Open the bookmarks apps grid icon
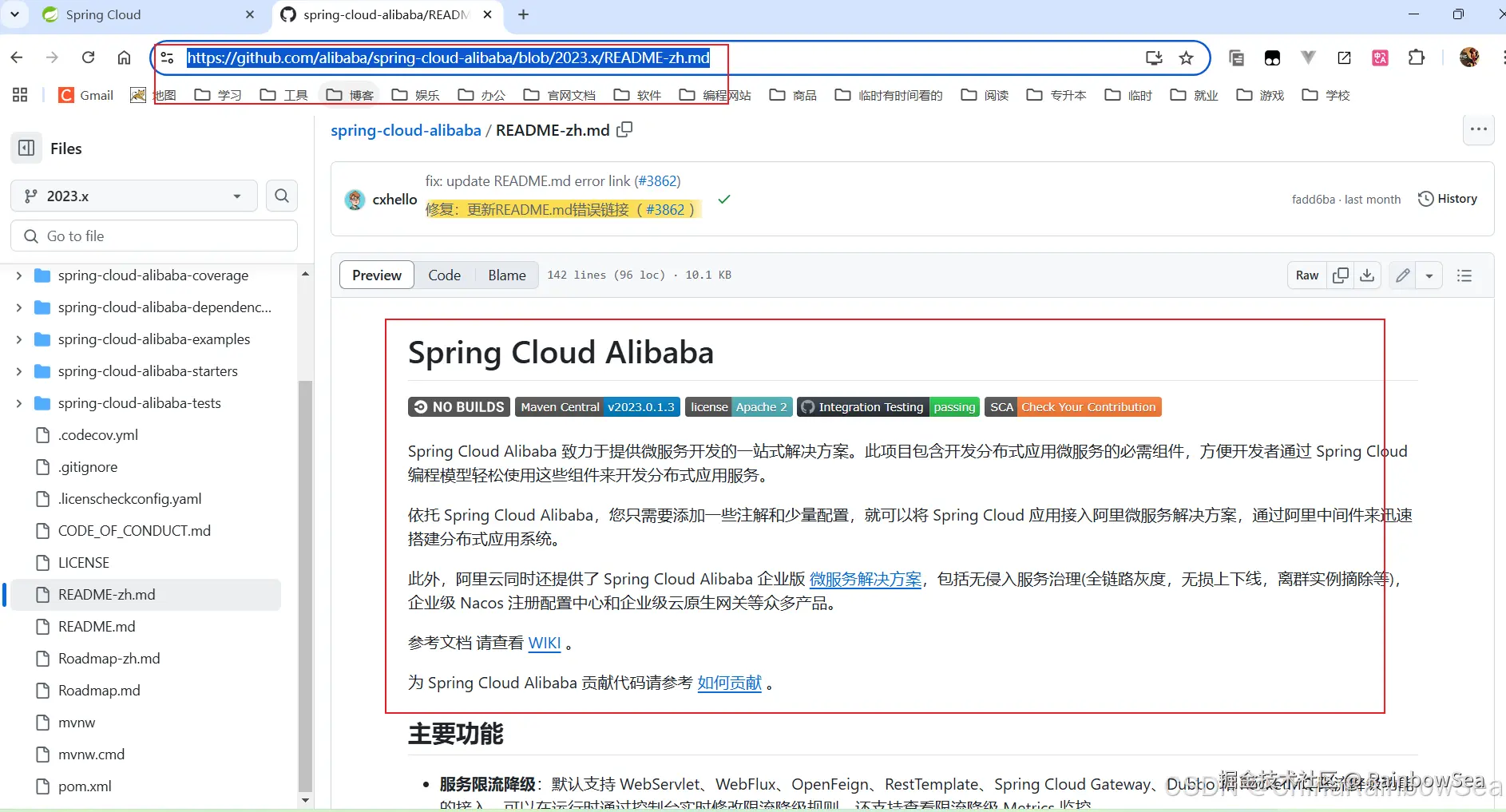Image resolution: width=1506 pixels, height=812 pixels. pos(20,95)
